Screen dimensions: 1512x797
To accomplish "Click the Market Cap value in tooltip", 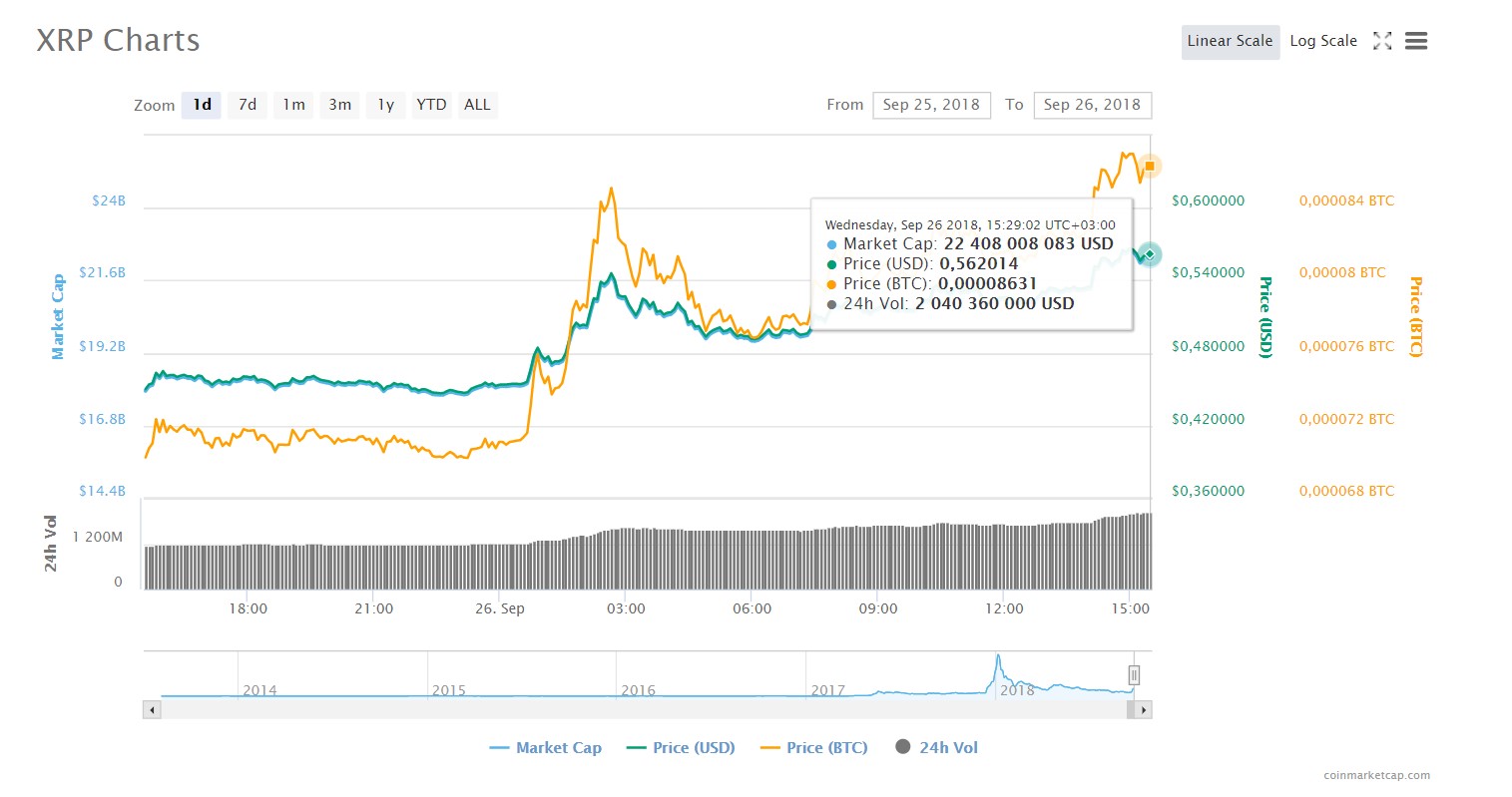I will (x=1028, y=243).
